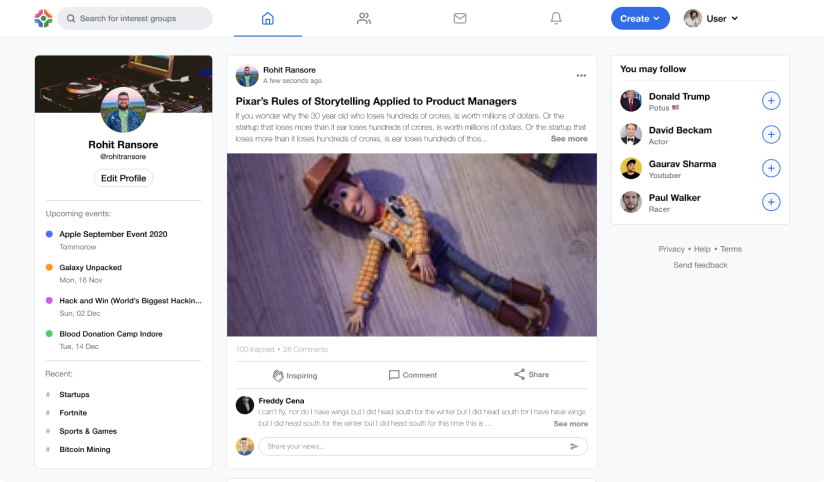Open the Fortnite recent group
This screenshot has height=482, width=824.
73,413
